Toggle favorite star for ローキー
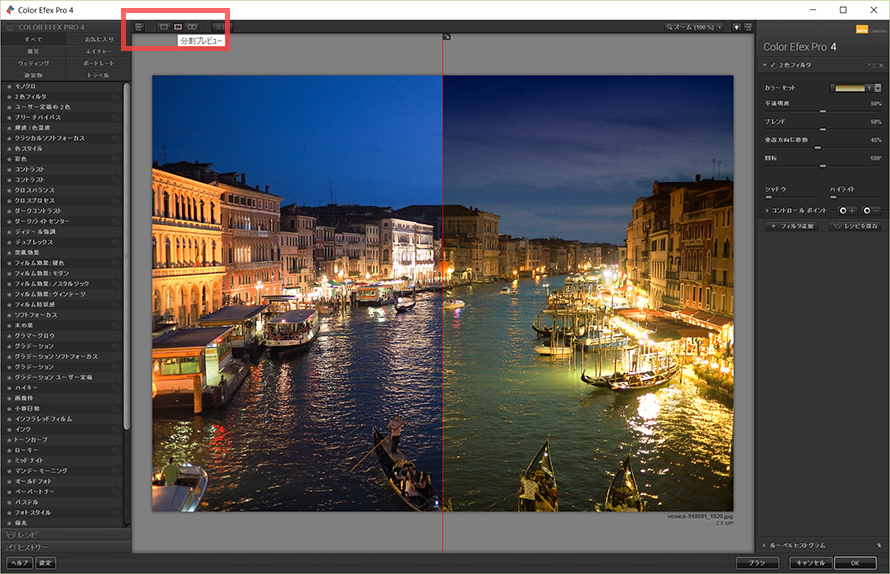Viewport: 890px width, 574px height. [x=9, y=450]
